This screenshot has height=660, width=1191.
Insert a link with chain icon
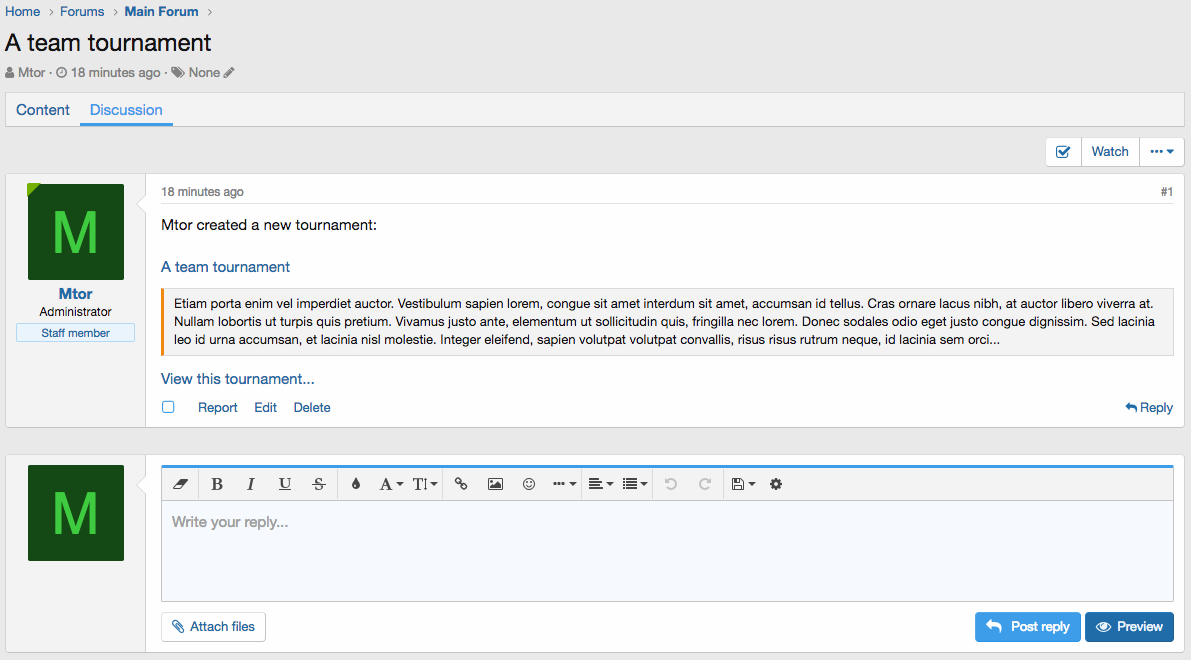(x=461, y=484)
